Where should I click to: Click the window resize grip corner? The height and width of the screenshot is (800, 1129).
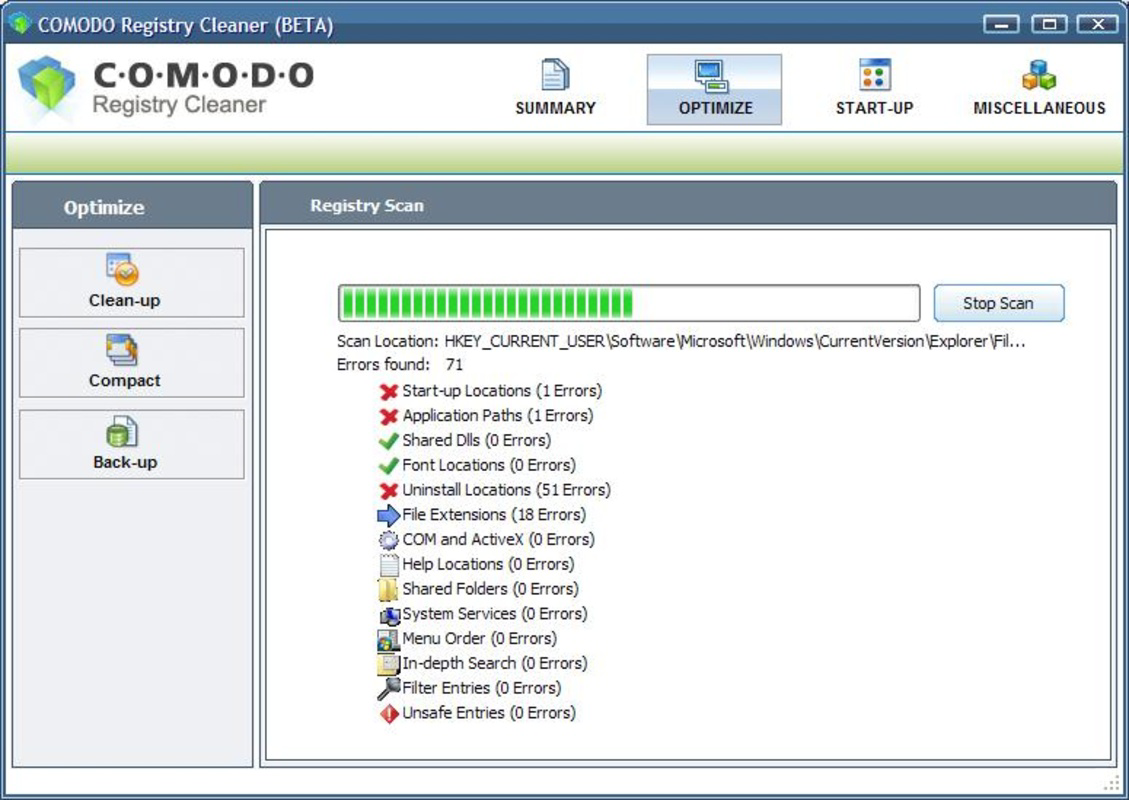click(1113, 783)
